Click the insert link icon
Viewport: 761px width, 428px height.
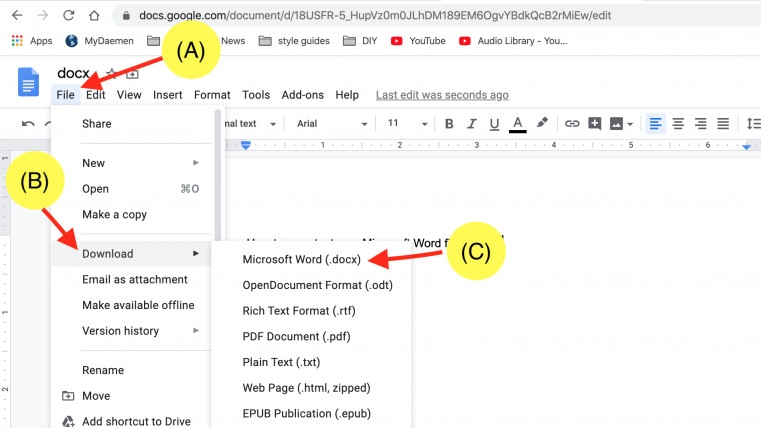click(x=572, y=124)
